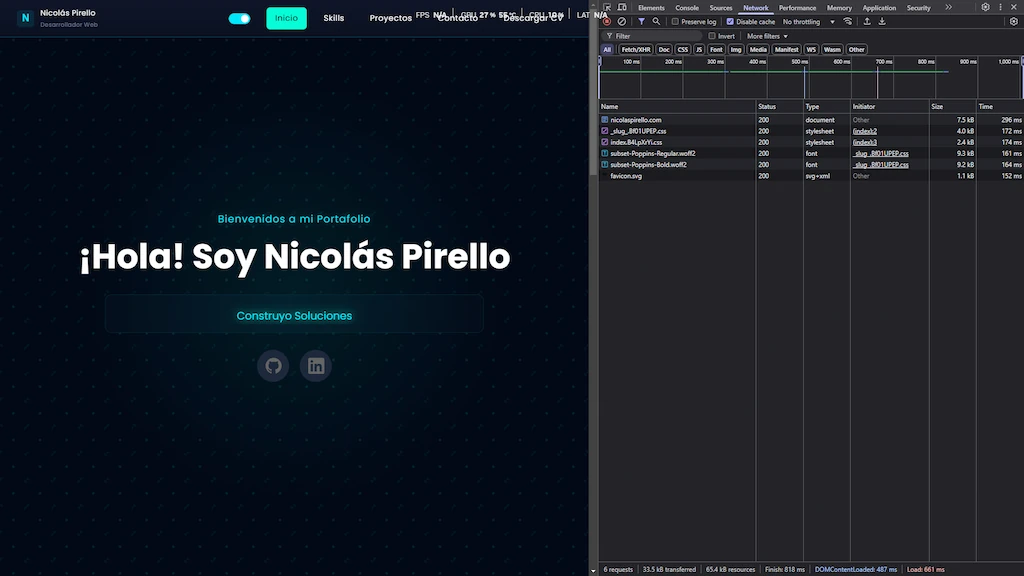
Task: Toggle the device toolbar icon
Action: point(621,7)
